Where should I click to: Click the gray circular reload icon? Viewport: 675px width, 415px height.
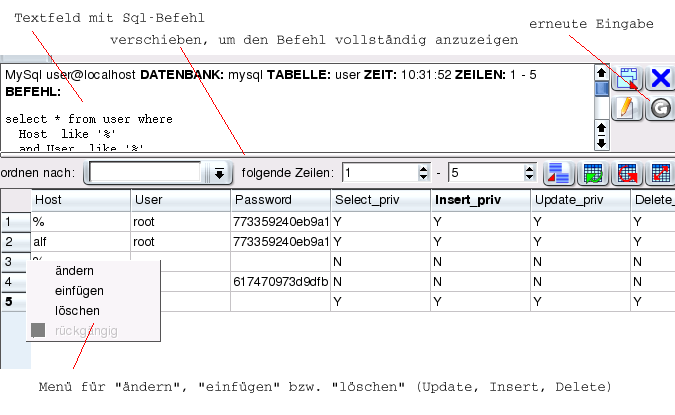(660, 108)
